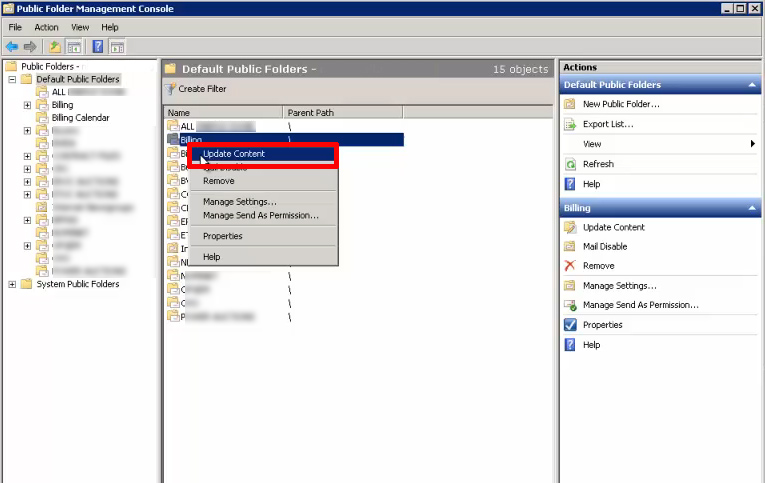
Task: Sort by the Parent Path column header
Action: pos(343,113)
